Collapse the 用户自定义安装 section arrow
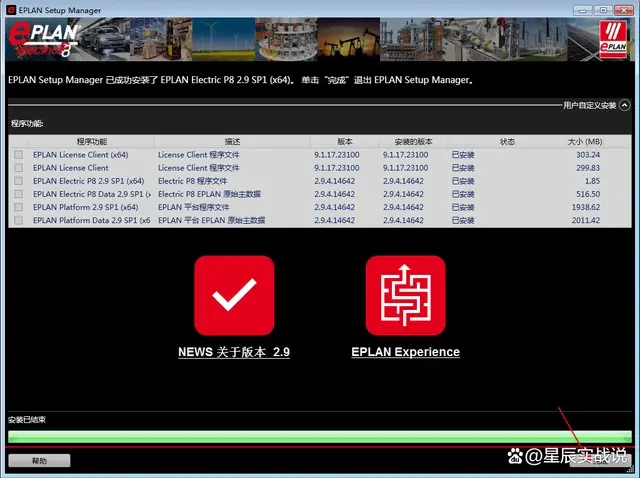Image resolution: width=640 pixels, height=478 pixels. 624,105
